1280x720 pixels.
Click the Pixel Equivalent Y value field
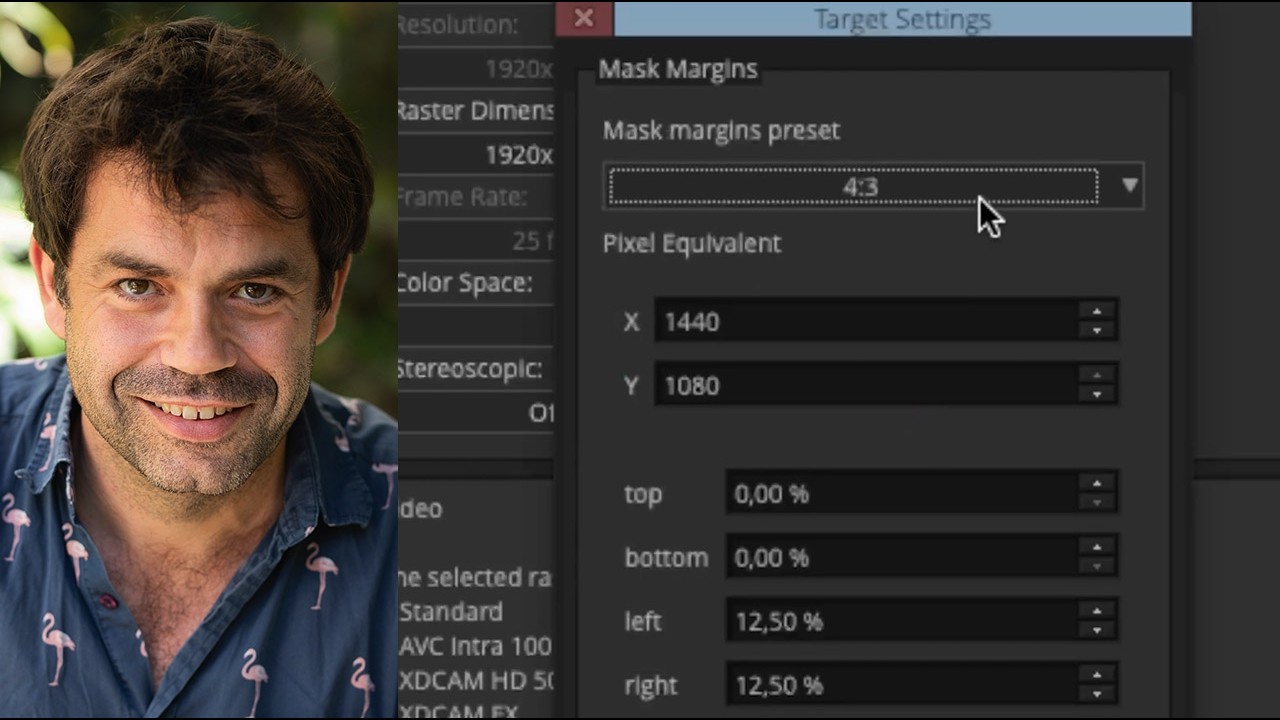point(866,385)
